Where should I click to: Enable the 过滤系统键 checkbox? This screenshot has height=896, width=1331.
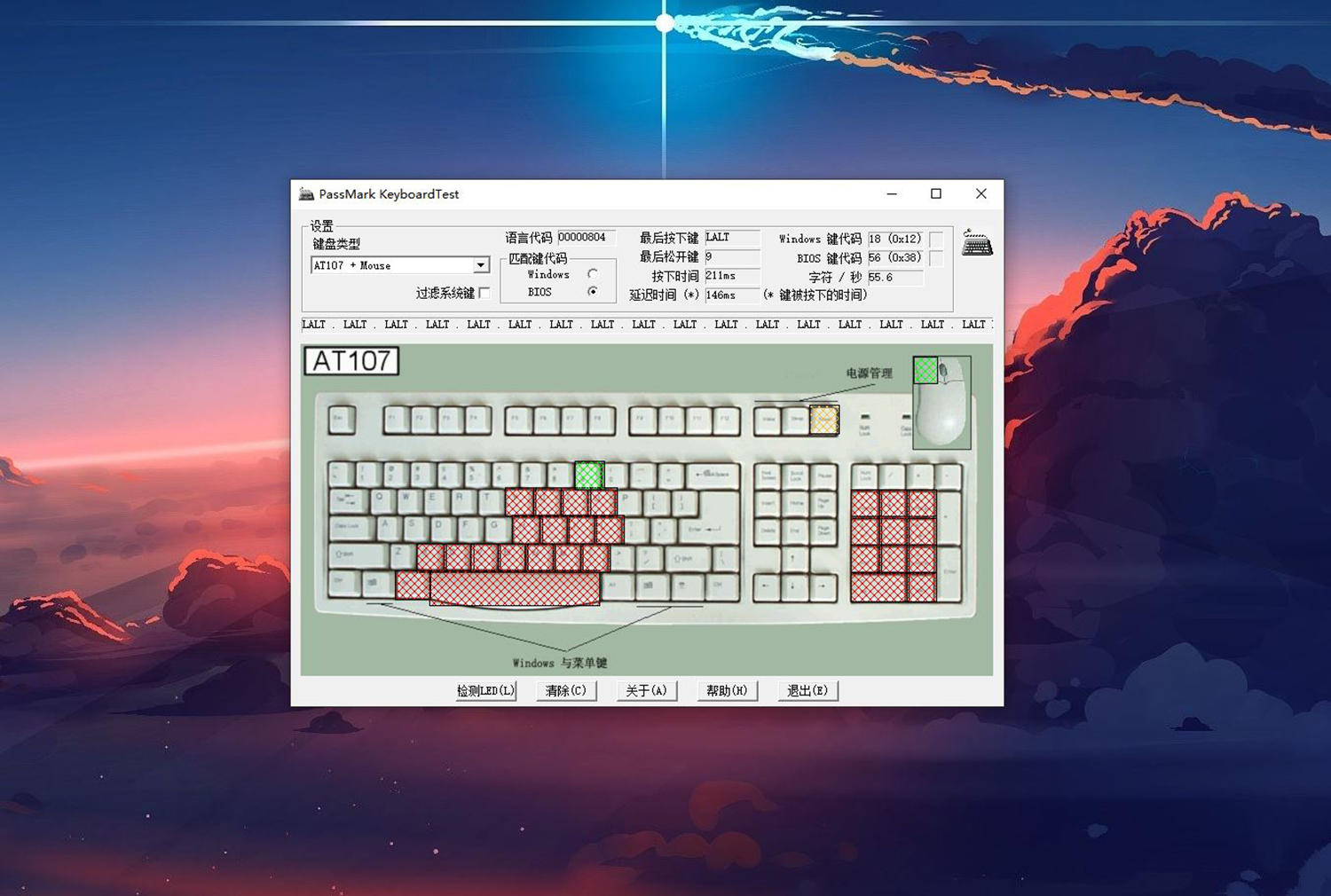click(484, 293)
